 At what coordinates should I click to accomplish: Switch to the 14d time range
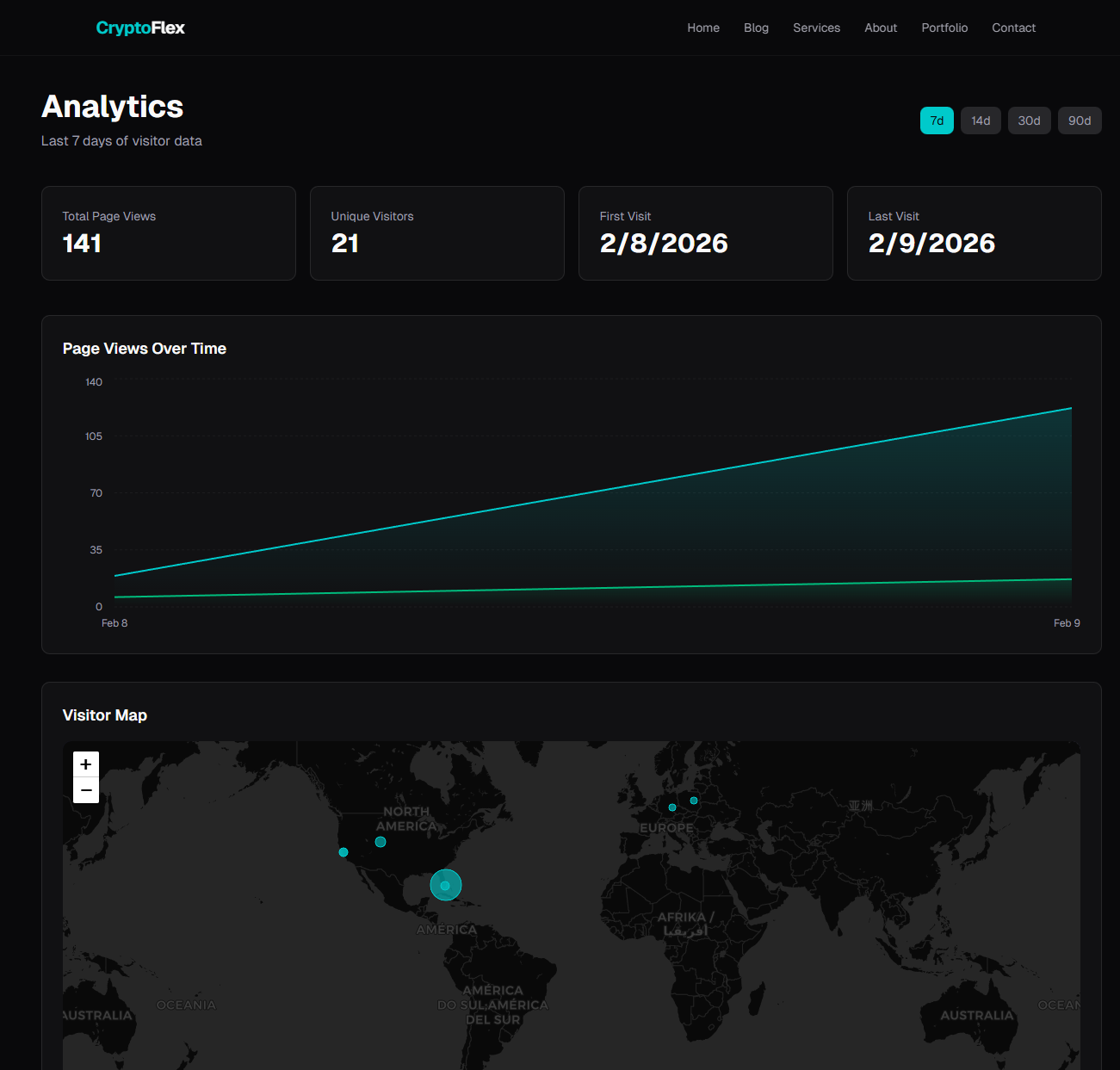tap(981, 121)
